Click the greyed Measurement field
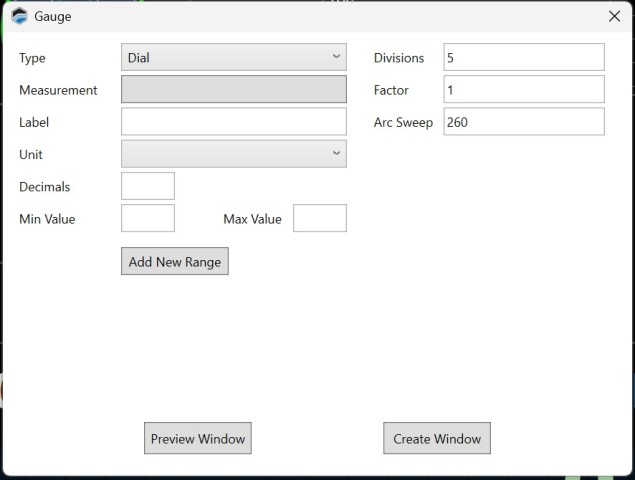 (234, 90)
